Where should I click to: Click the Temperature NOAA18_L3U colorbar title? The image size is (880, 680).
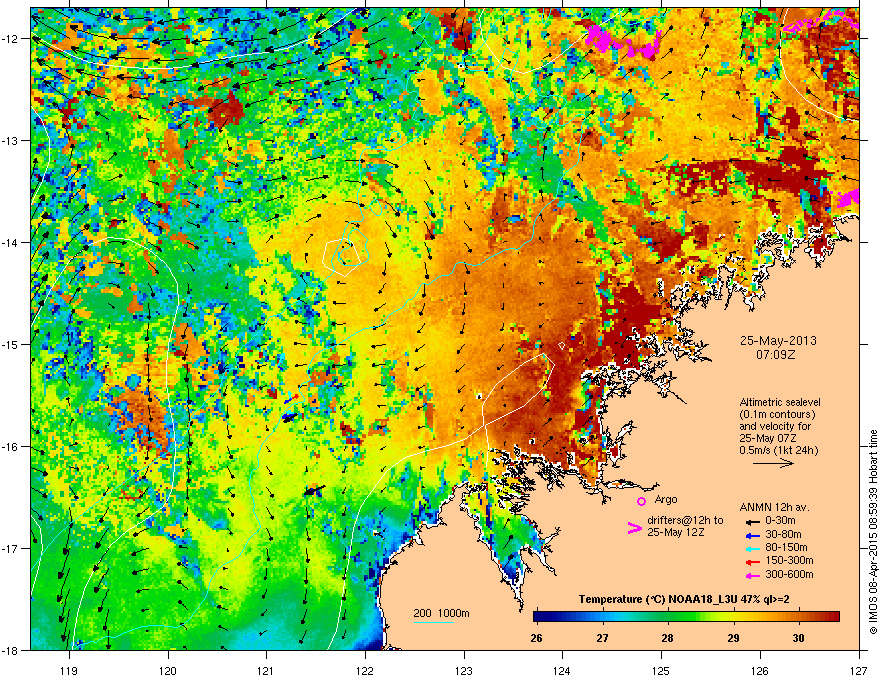tap(684, 599)
